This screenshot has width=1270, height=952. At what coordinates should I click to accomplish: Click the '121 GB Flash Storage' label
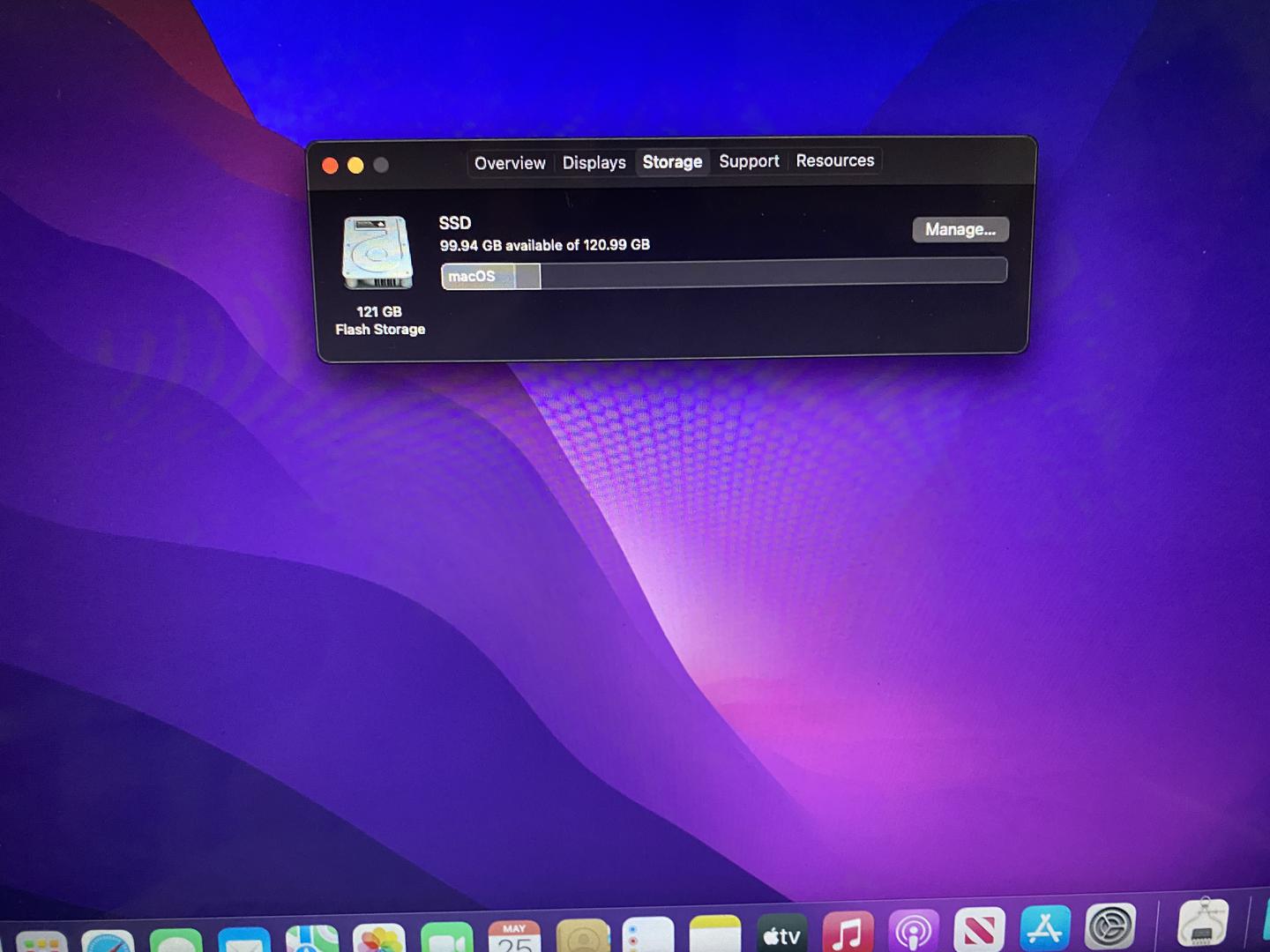click(x=380, y=320)
